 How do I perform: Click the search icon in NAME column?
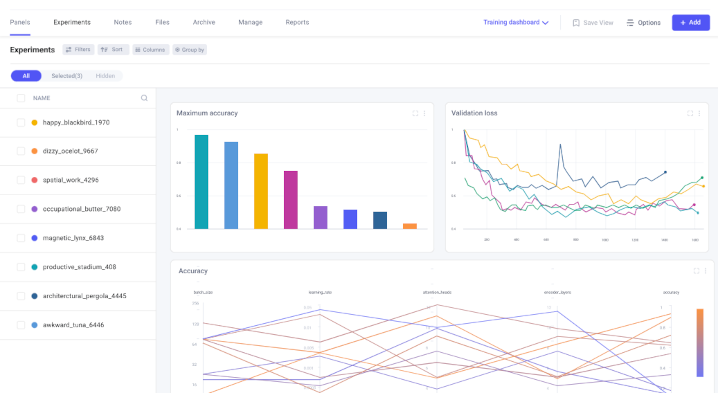click(x=144, y=98)
